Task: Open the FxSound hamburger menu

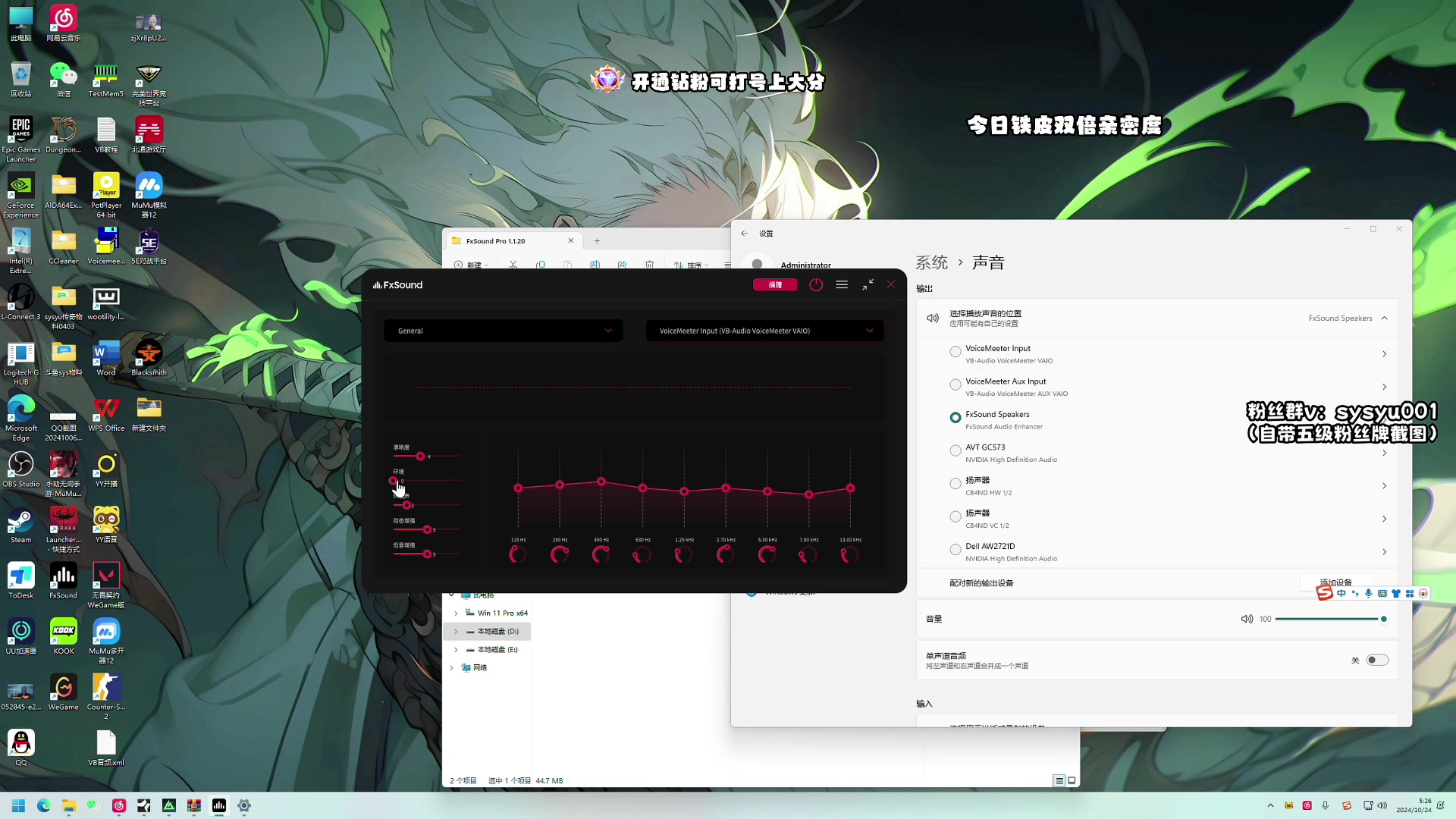Action: point(842,284)
